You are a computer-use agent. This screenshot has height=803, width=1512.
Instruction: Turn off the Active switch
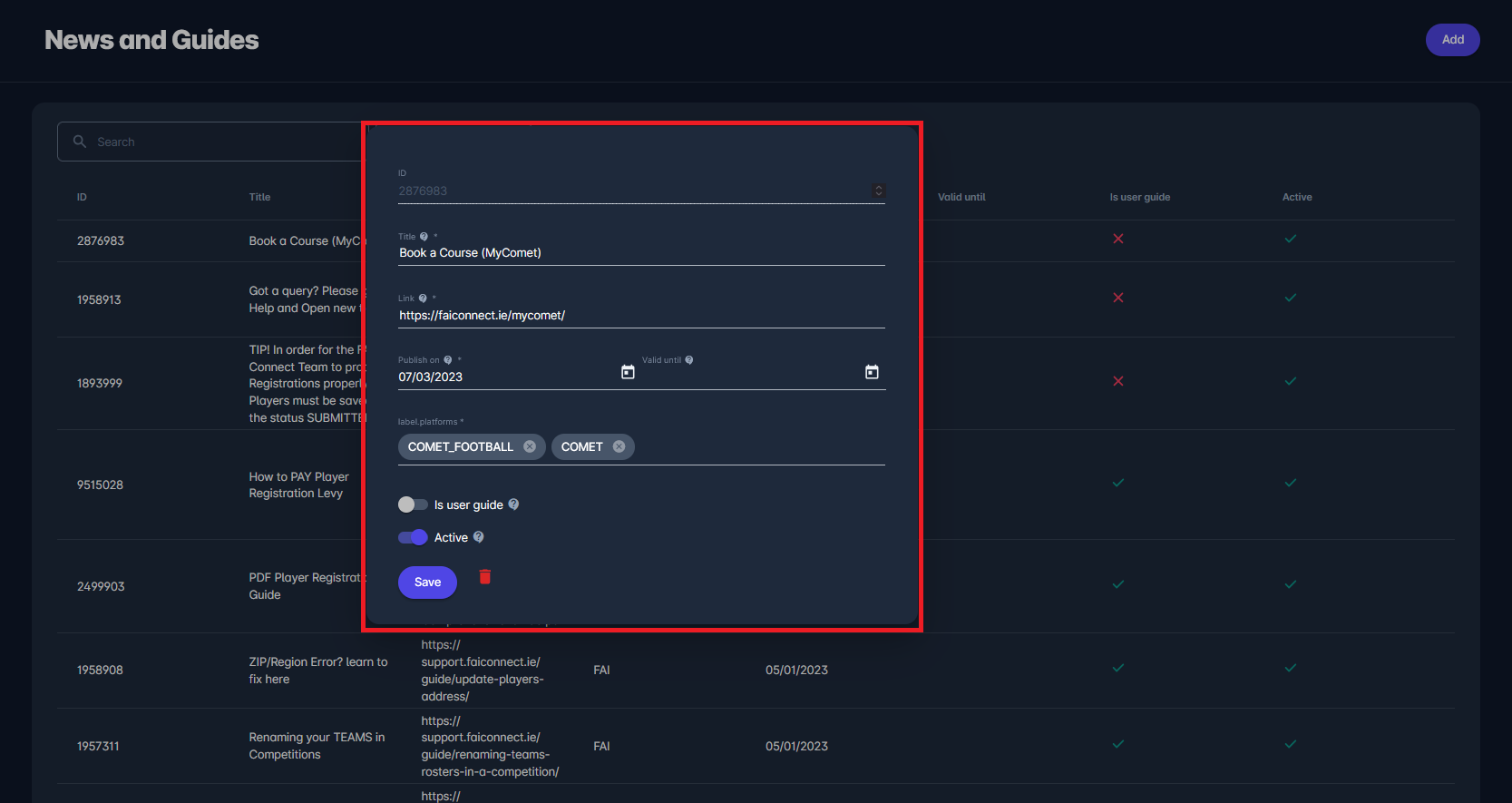[x=413, y=537]
